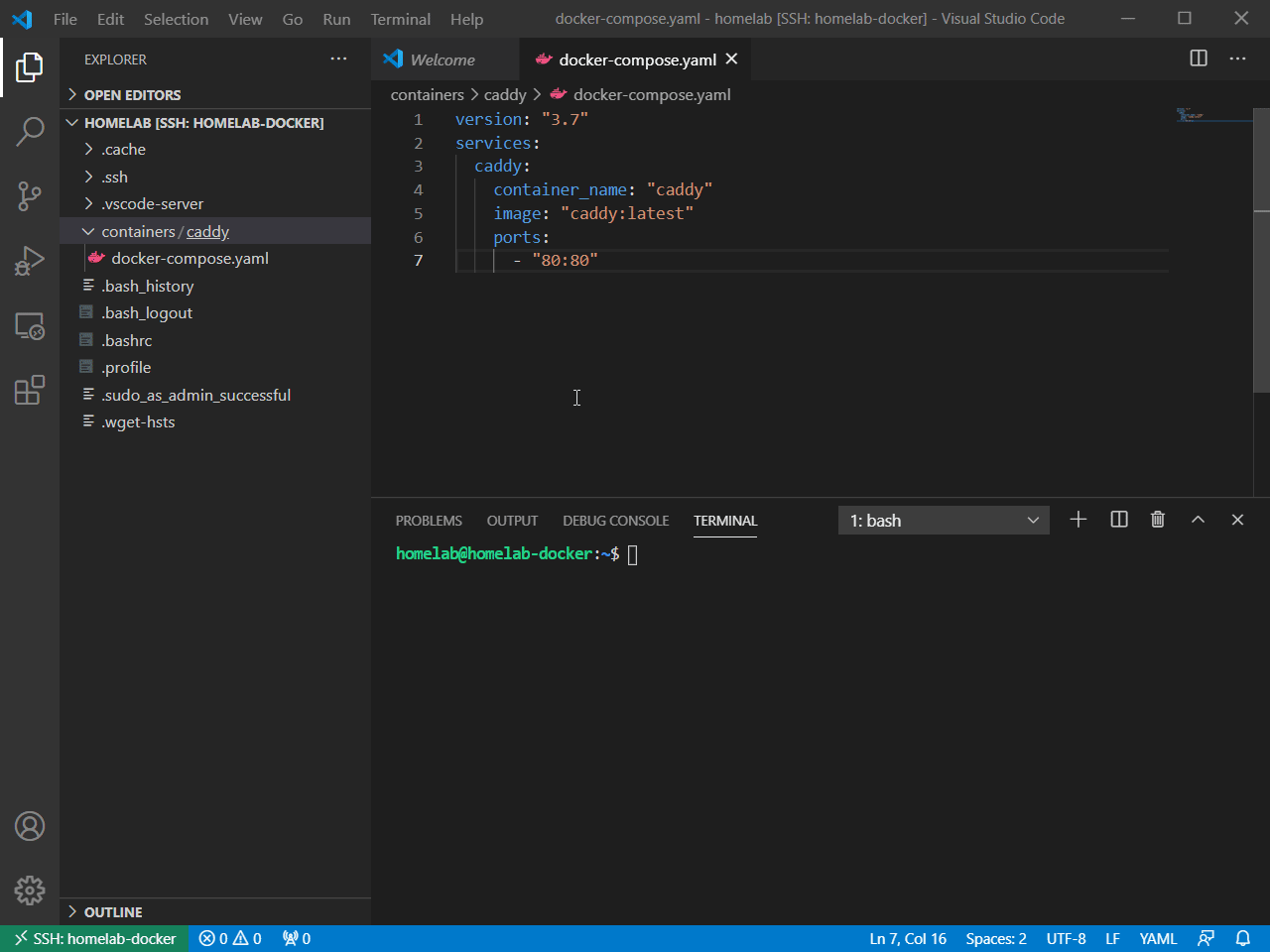
Task: Click the LF end-of-line status item
Action: click(1112, 938)
